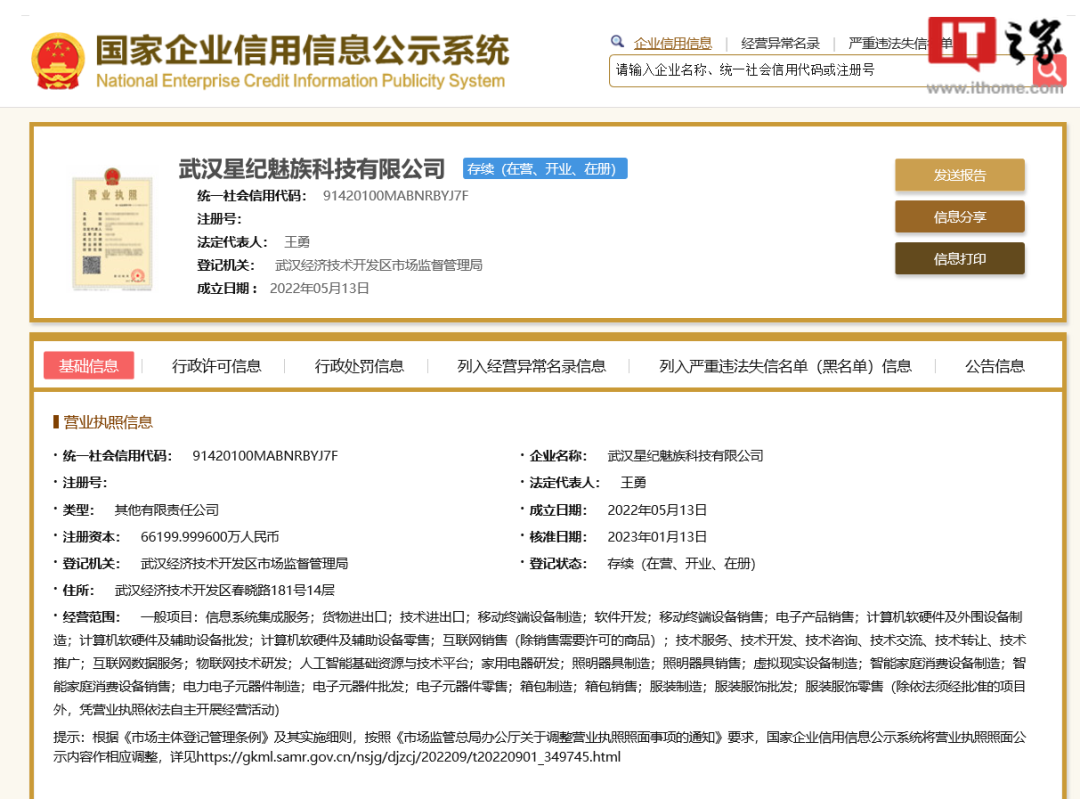Select the 经营异常名录 search tab
Image resolution: width=1080 pixels, height=799 pixels.
click(780, 43)
